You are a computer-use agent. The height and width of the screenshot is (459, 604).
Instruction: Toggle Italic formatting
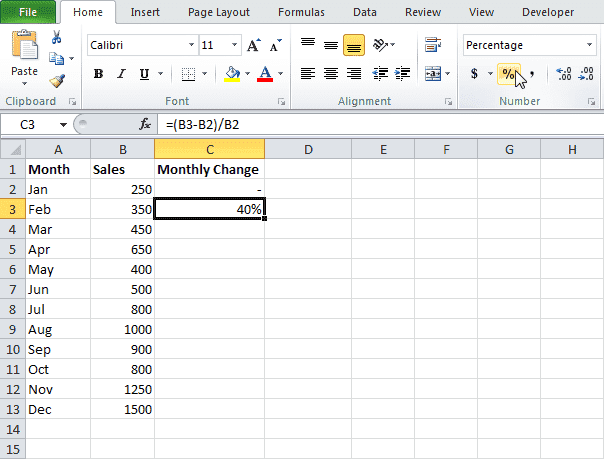click(122, 74)
